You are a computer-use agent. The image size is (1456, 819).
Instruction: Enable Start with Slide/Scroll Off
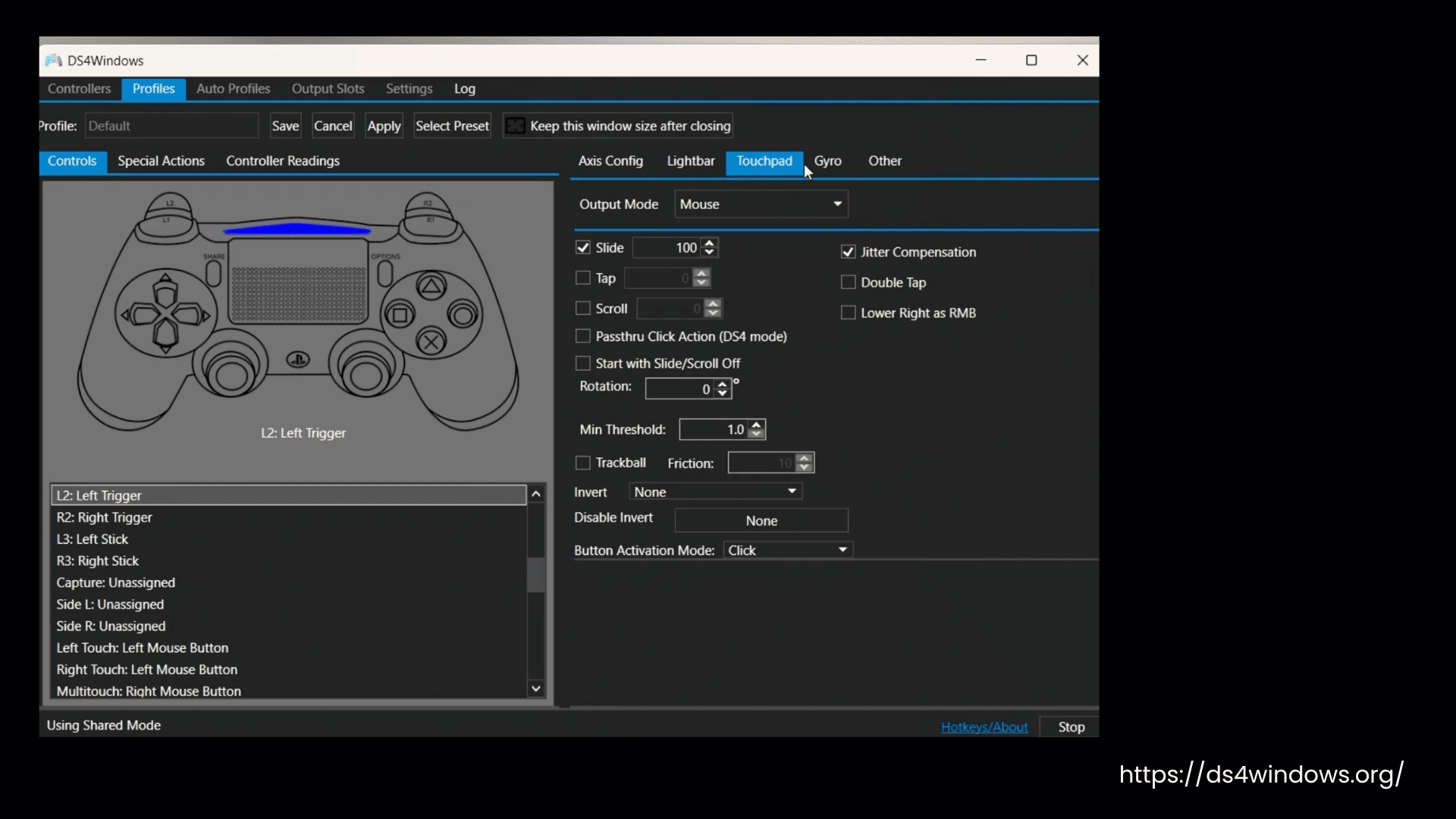(582, 363)
